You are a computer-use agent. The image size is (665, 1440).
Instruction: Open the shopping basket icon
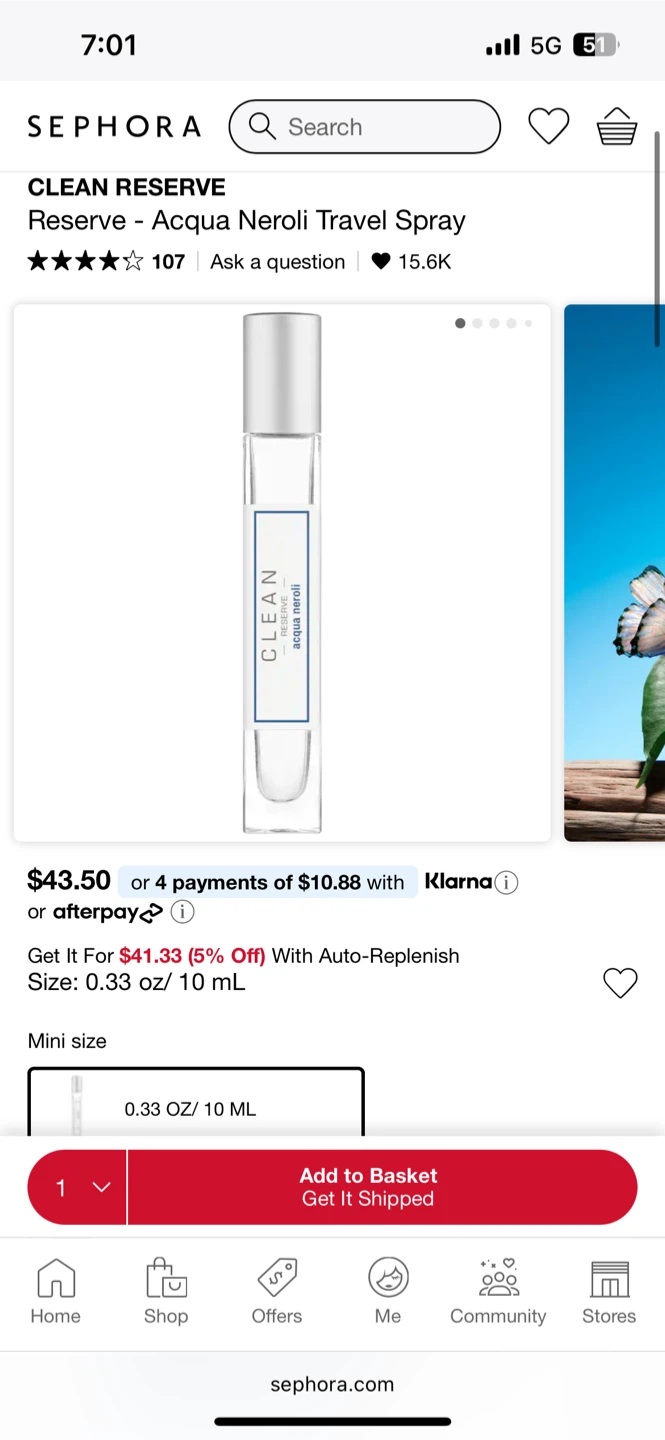[616, 127]
